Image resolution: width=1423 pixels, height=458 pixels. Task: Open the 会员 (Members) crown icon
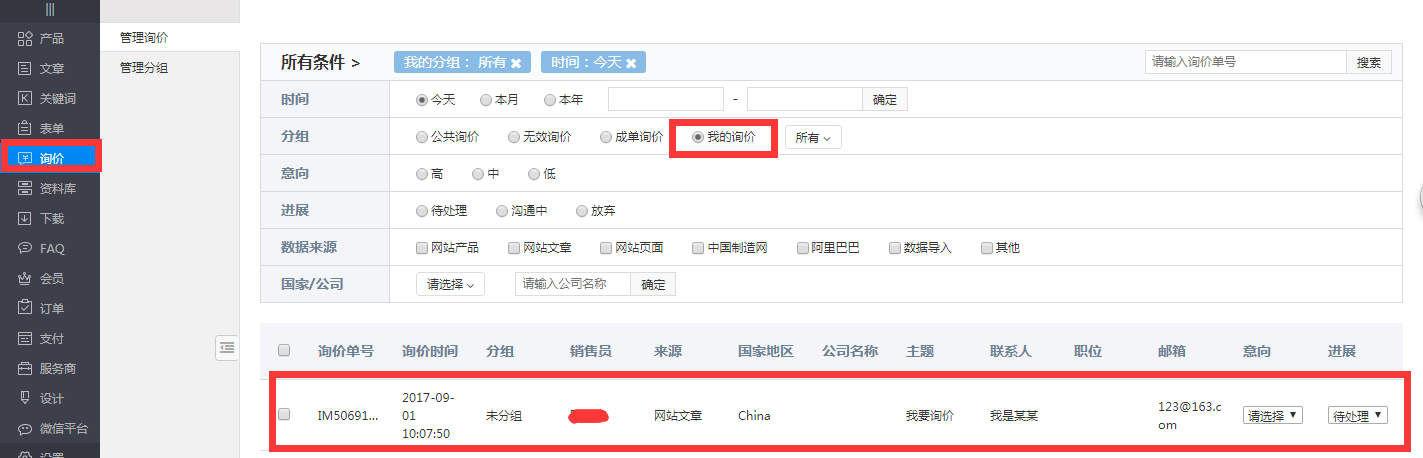(x=26, y=278)
